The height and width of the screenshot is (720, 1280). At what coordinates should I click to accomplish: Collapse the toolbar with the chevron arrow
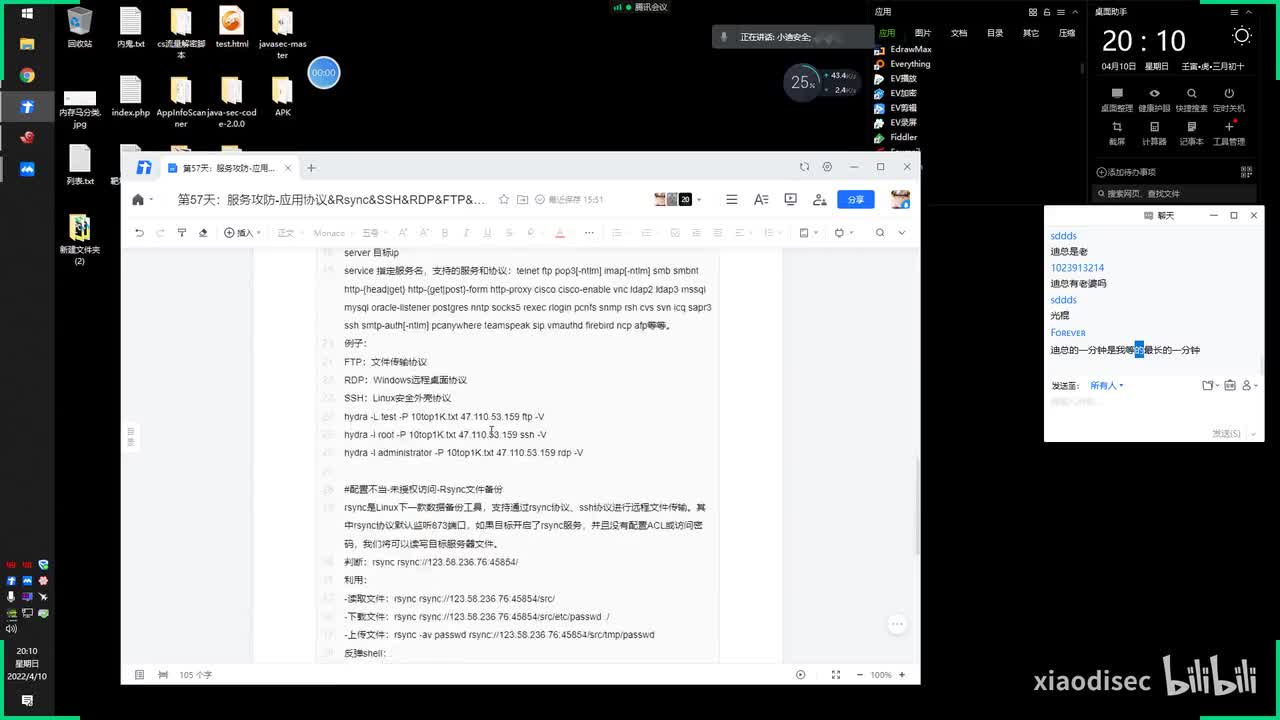[x=902, y=233]
